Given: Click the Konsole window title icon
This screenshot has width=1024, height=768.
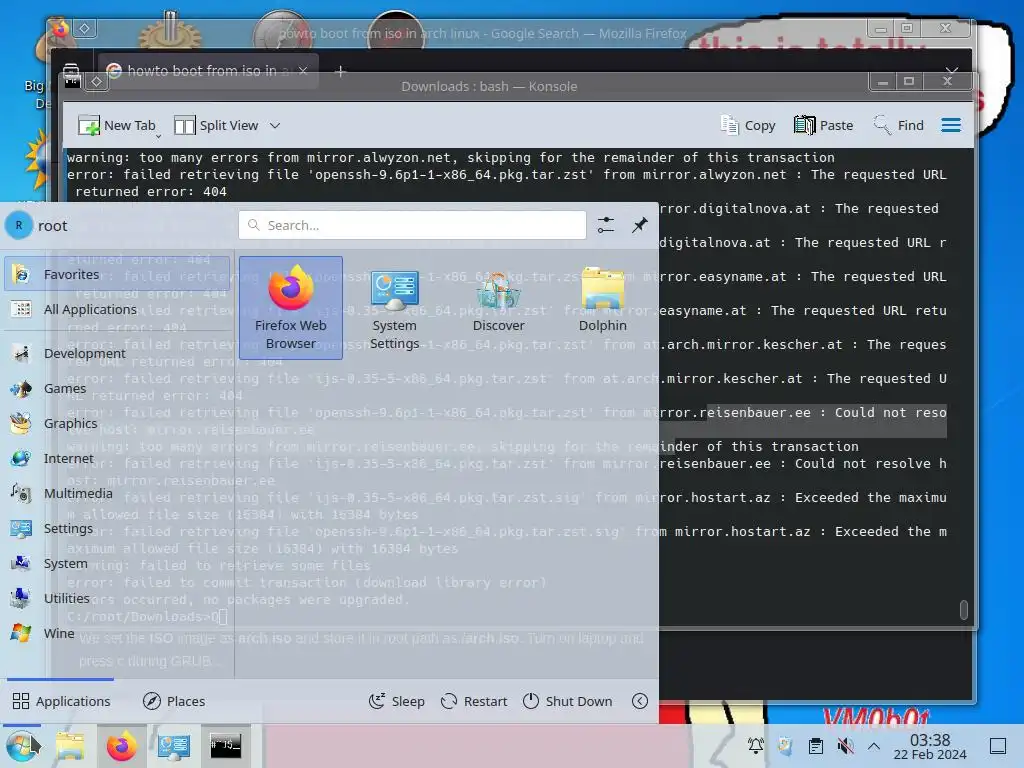Looking at the screenshot, I should tap(72, 81).
